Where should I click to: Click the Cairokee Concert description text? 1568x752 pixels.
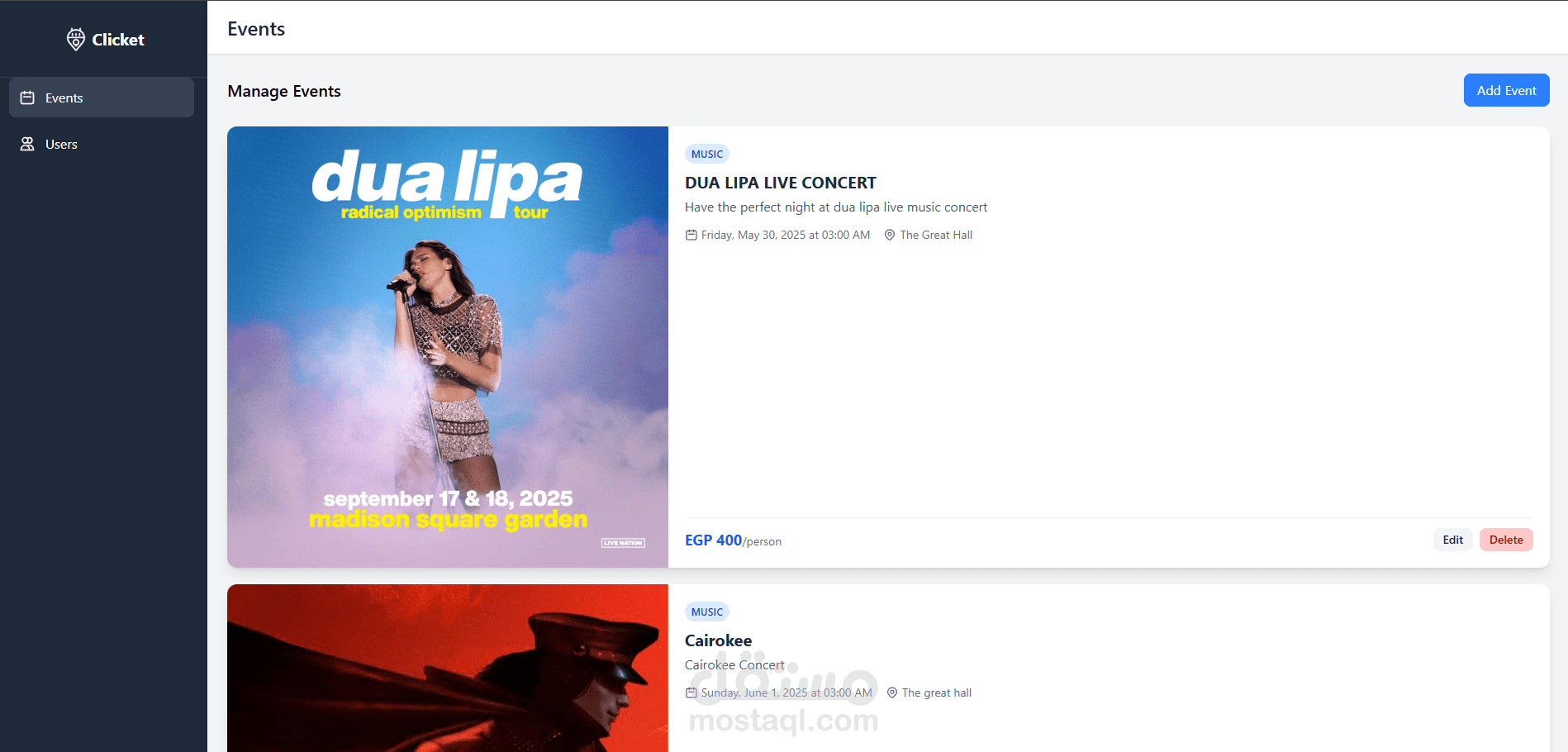click(734, 665)
